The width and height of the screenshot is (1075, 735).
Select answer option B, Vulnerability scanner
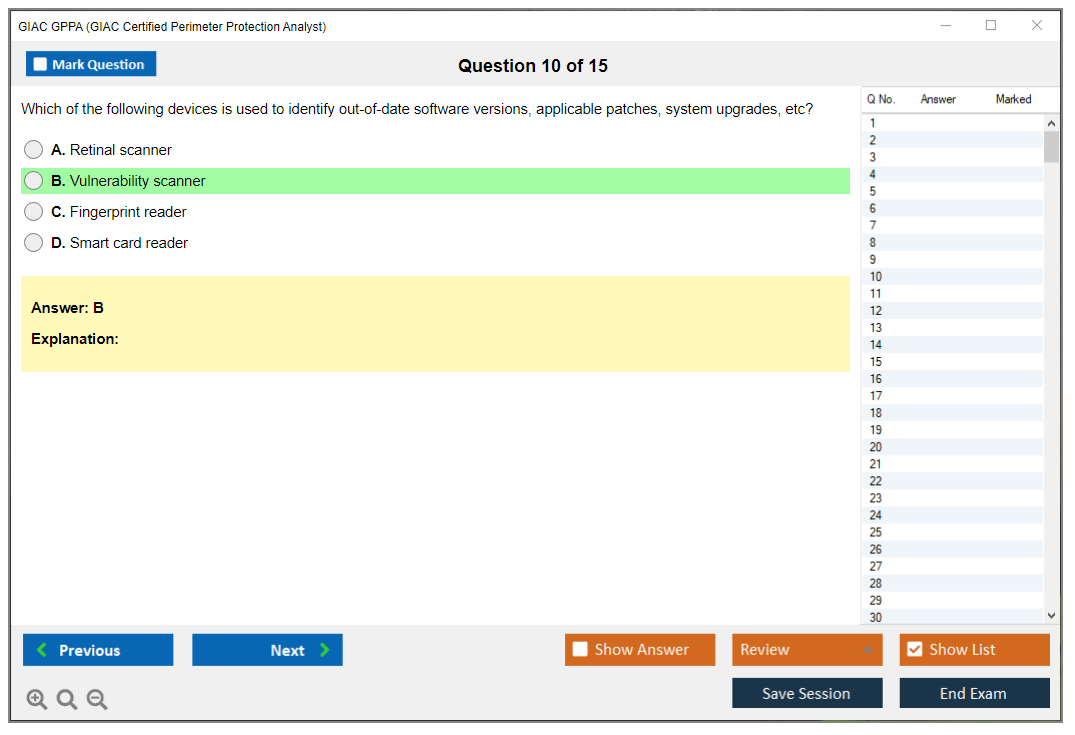(x=33, y=180)
